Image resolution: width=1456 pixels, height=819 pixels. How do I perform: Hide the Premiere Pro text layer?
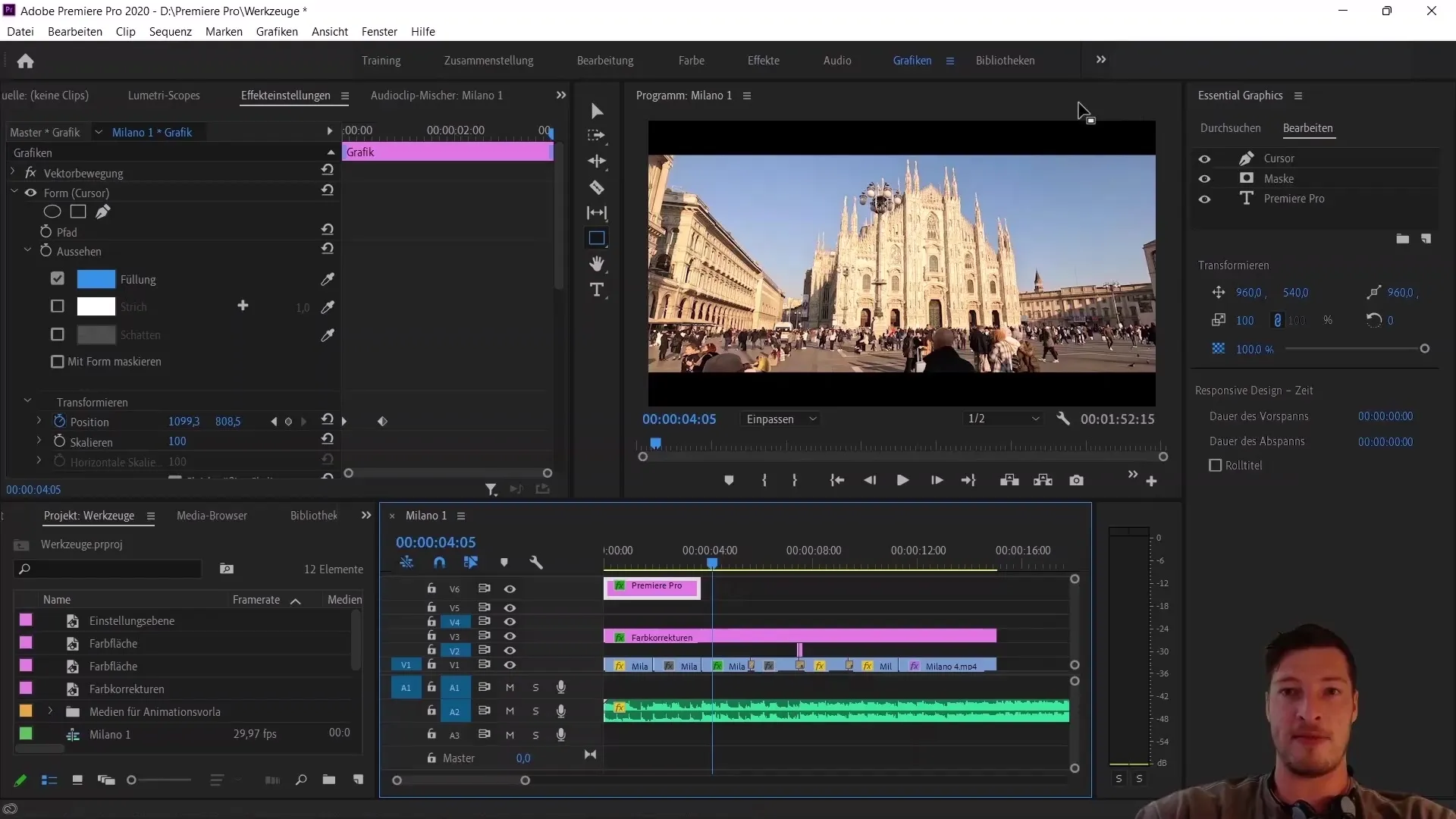[x=1204, y=199]
